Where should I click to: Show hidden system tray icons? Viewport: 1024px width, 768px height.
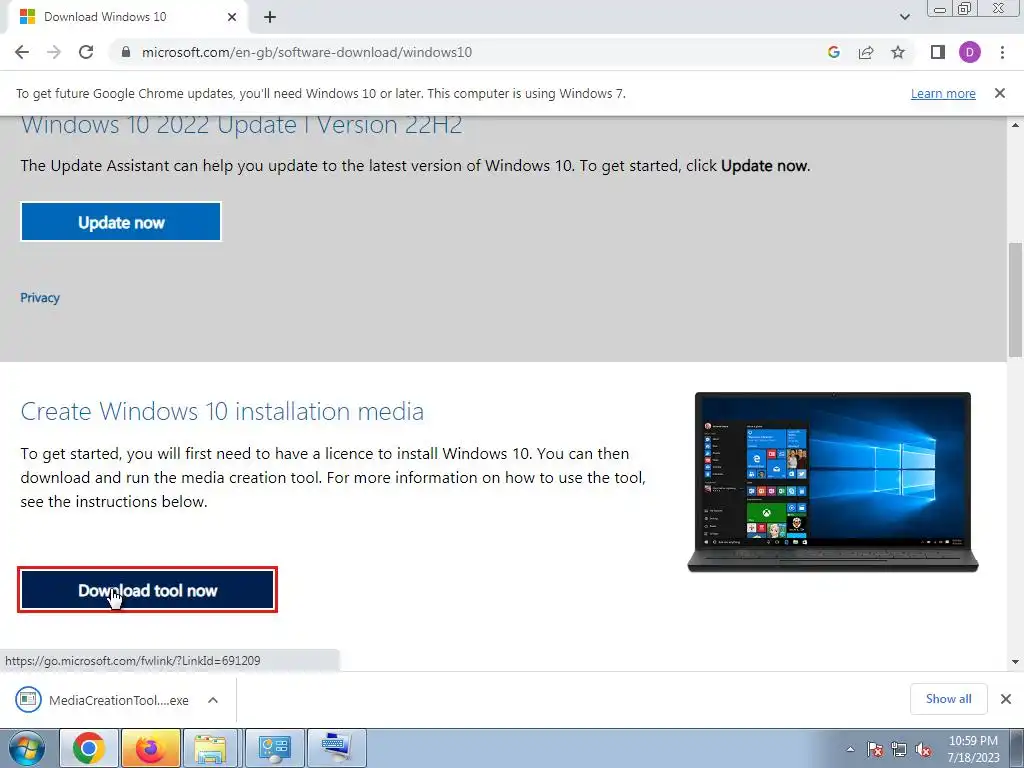[850, 749]
